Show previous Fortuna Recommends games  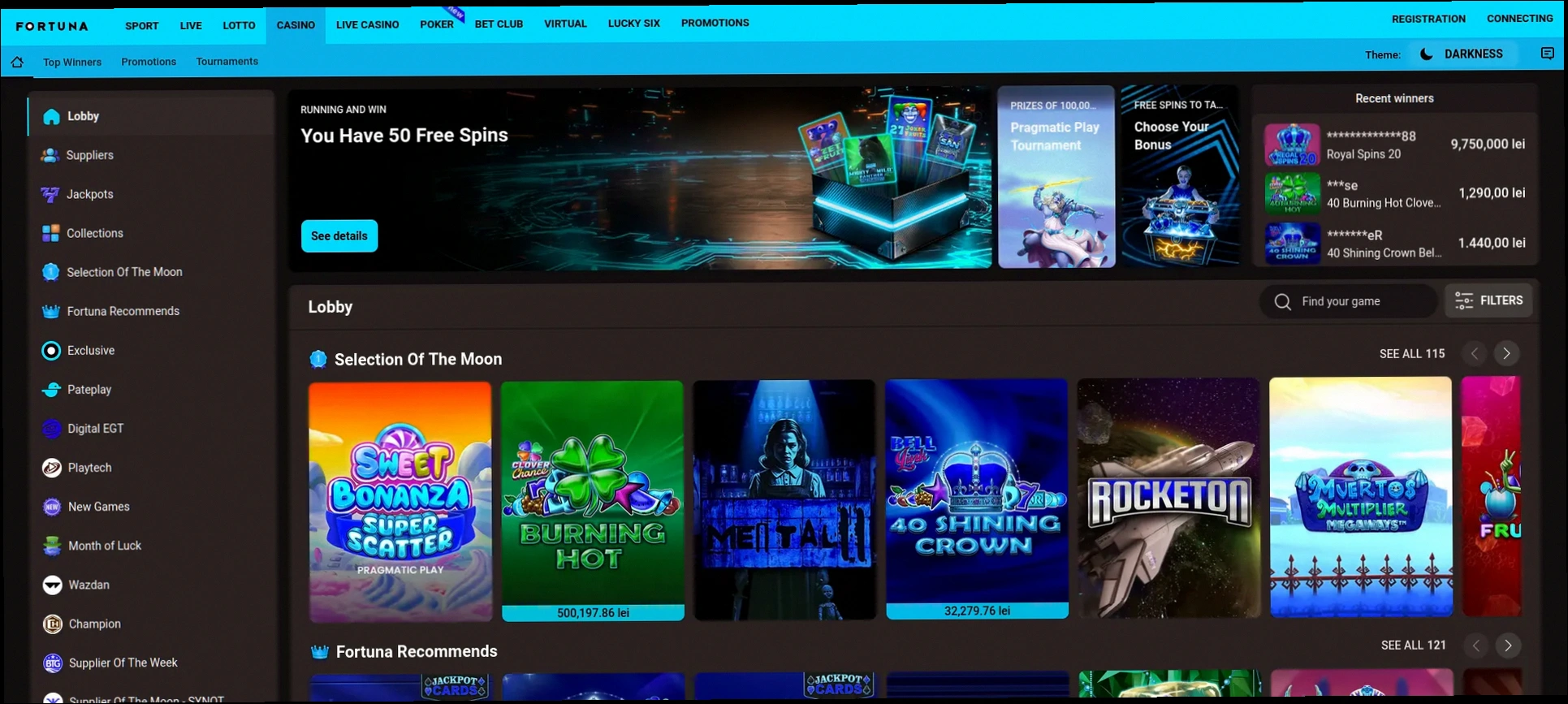coord(1476,646)
